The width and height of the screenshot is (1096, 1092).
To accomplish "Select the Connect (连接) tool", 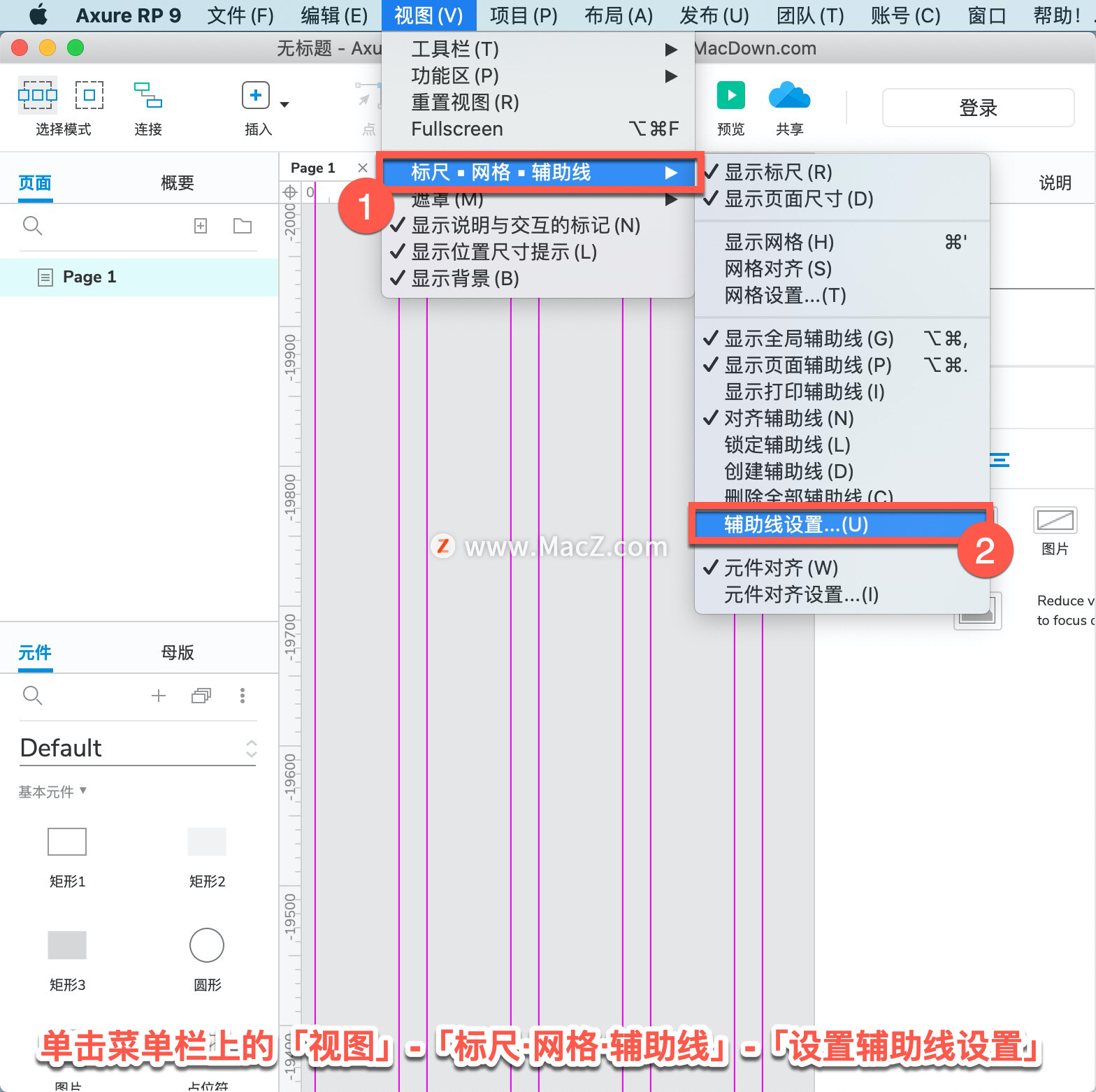I will 148,95.
